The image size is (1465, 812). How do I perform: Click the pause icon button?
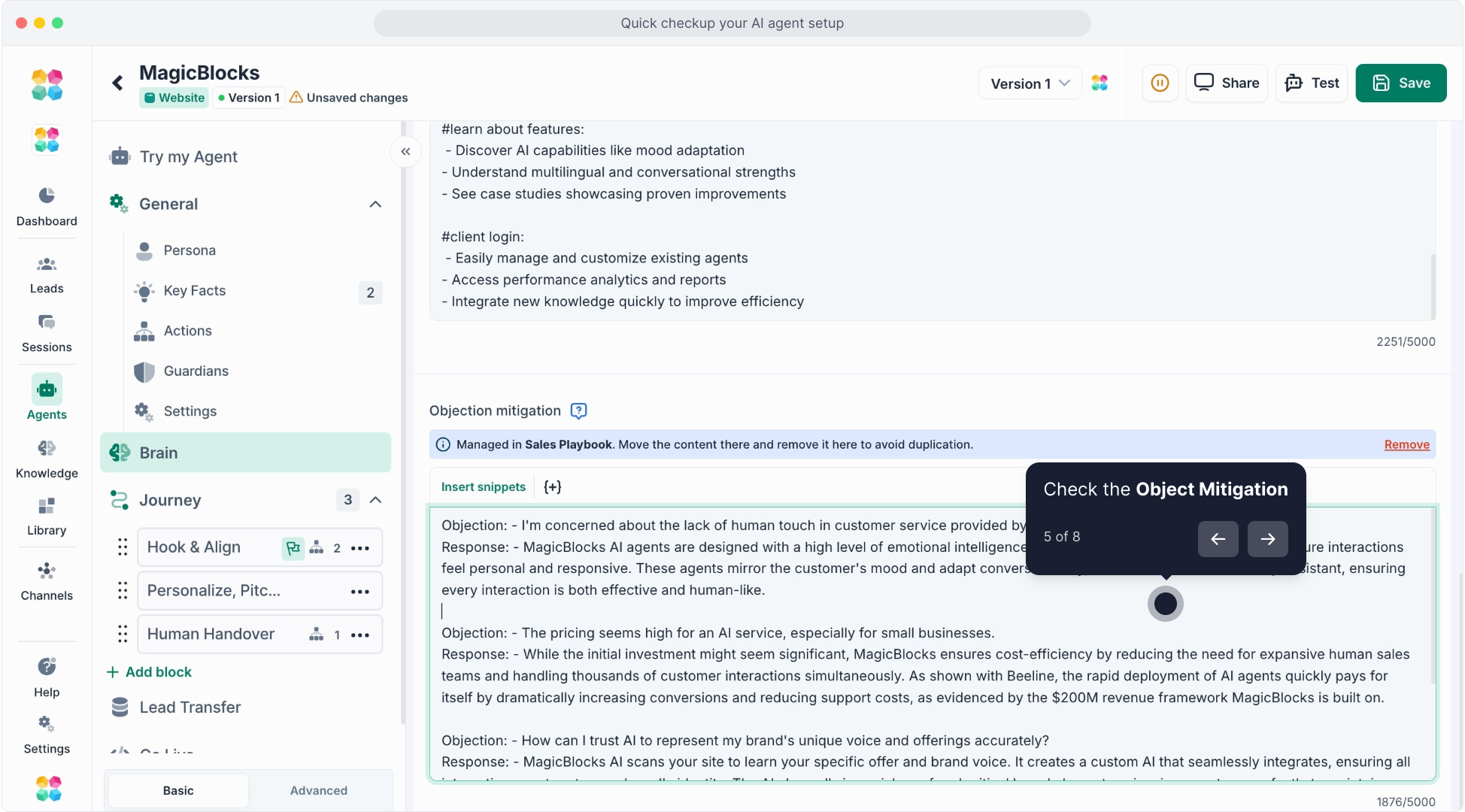pos(1160,83)
